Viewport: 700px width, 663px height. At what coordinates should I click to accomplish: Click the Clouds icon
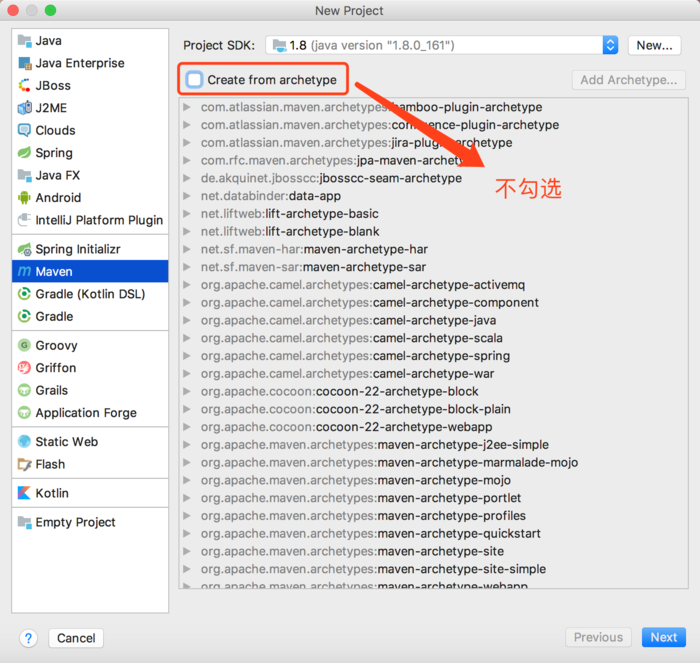[x=25, y=130]
